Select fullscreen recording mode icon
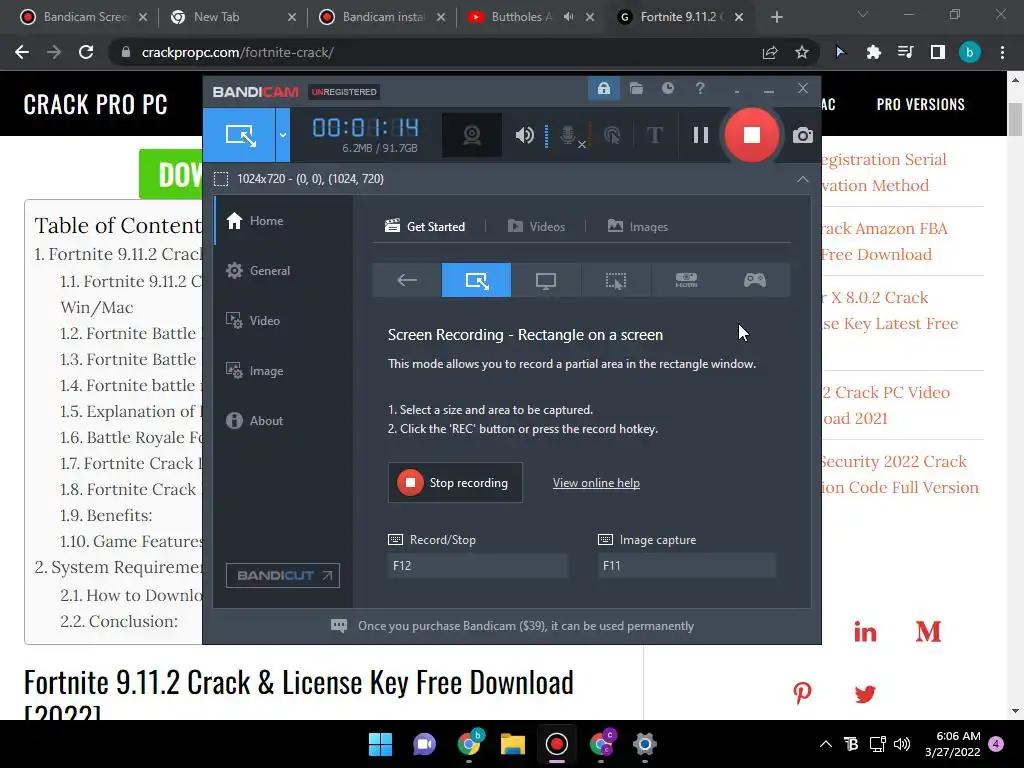This screenshot has width=1024, height=768. 546,280
